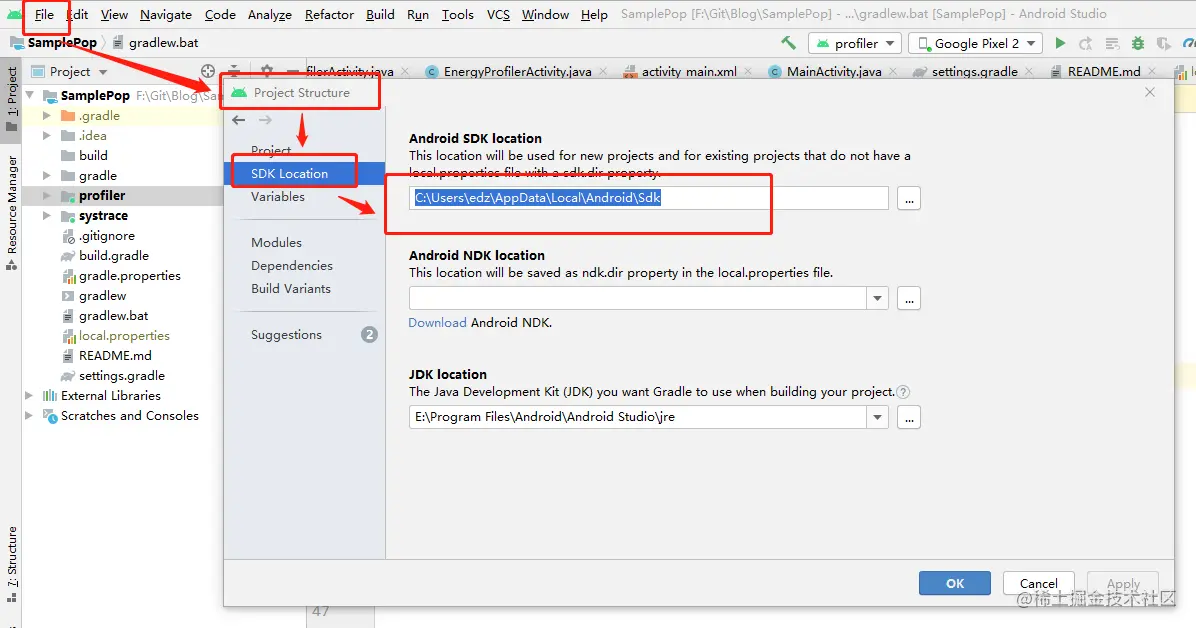Click the locate target icon in Project panel

tap(207, 71)
